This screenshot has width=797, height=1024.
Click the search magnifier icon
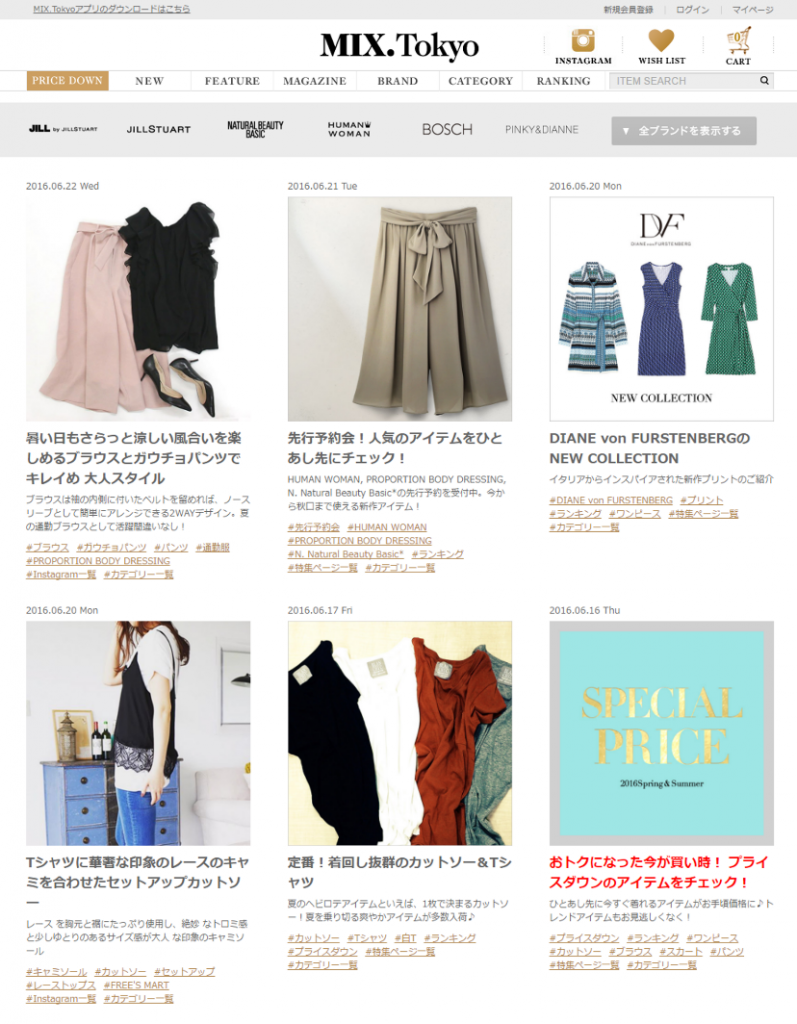(x=764, y=80)
